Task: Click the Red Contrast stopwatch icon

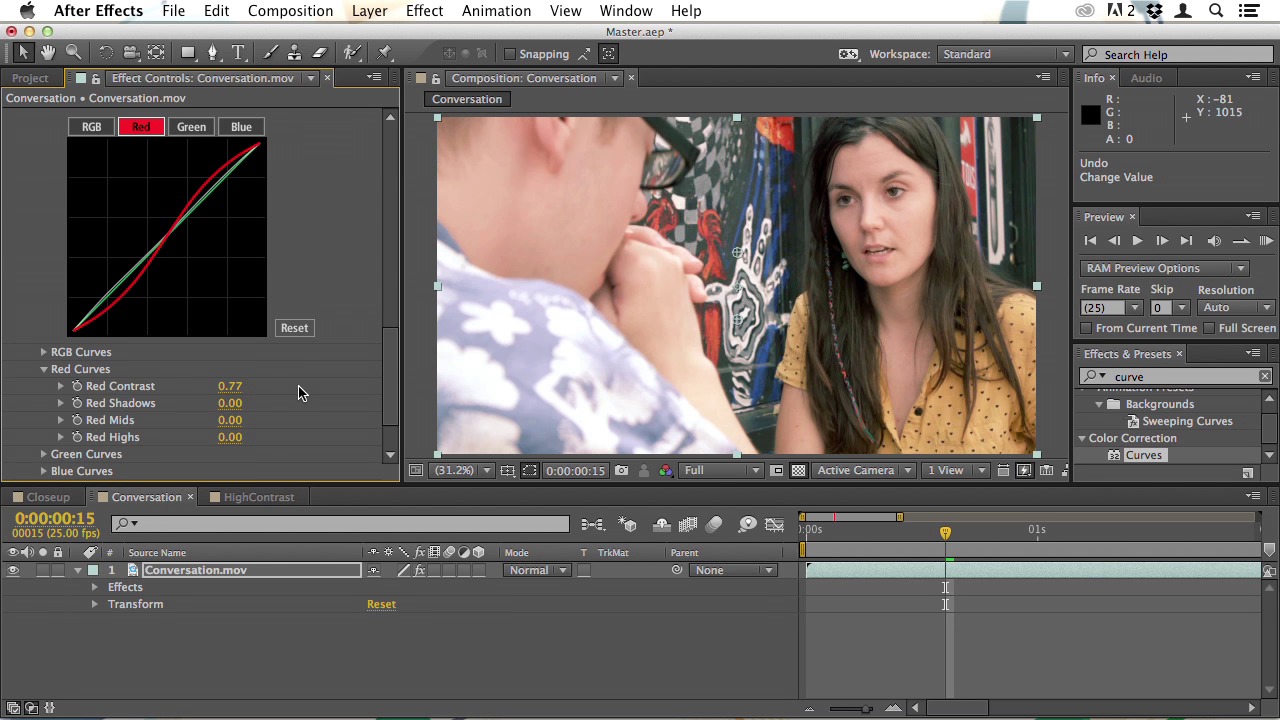Action: click(77, 386)
